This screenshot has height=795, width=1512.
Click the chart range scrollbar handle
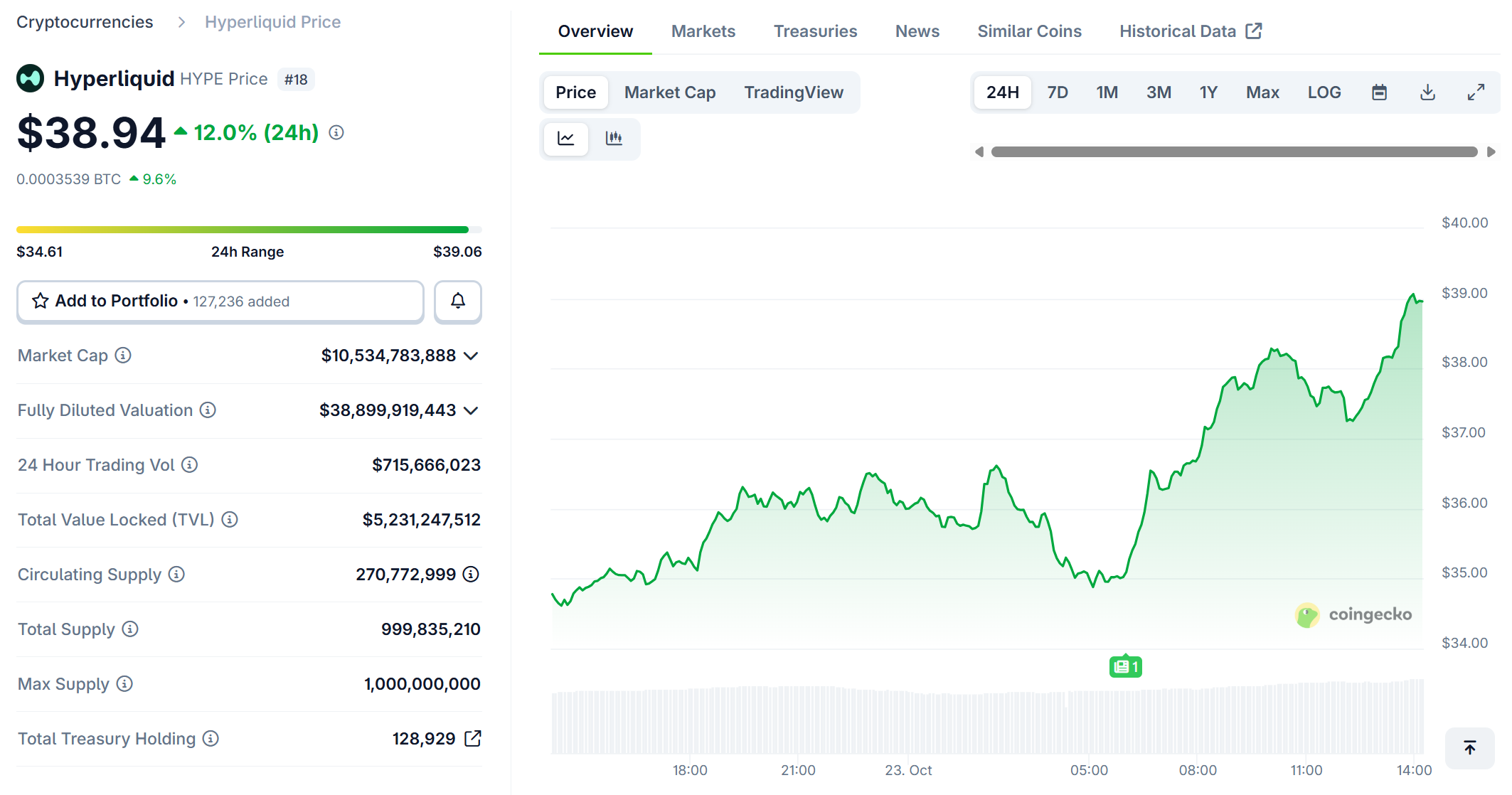click(x=1234, y=151)
